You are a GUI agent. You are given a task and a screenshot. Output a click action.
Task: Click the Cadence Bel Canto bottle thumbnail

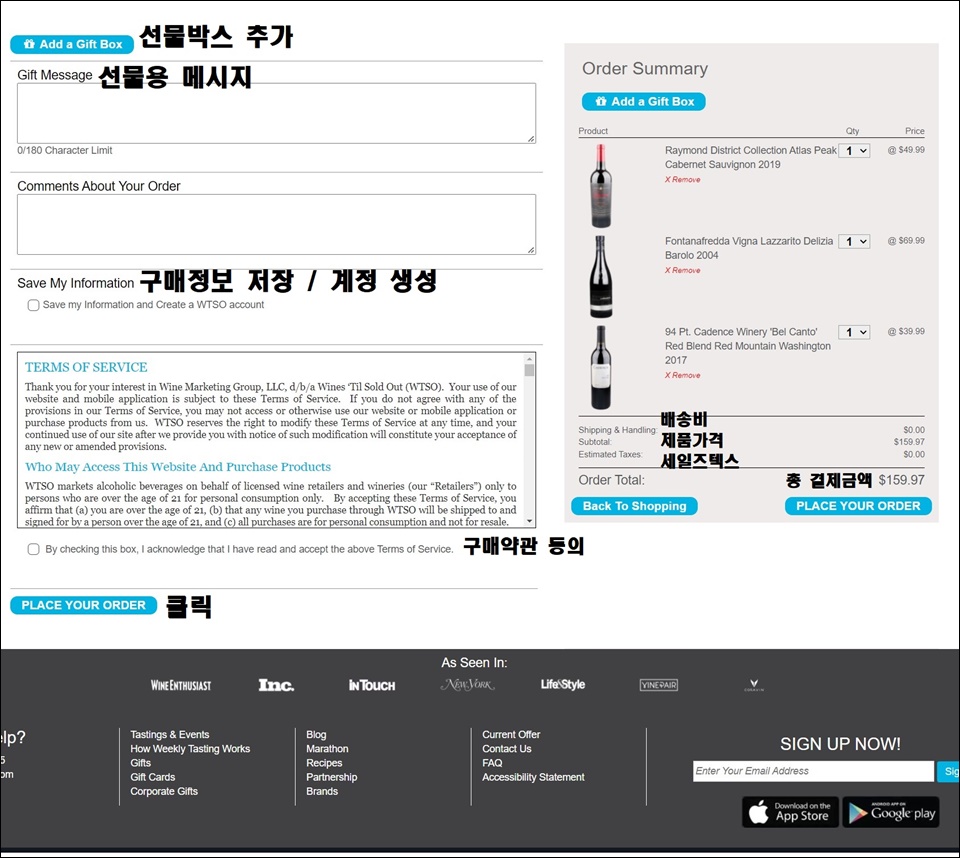coord(601,367)
